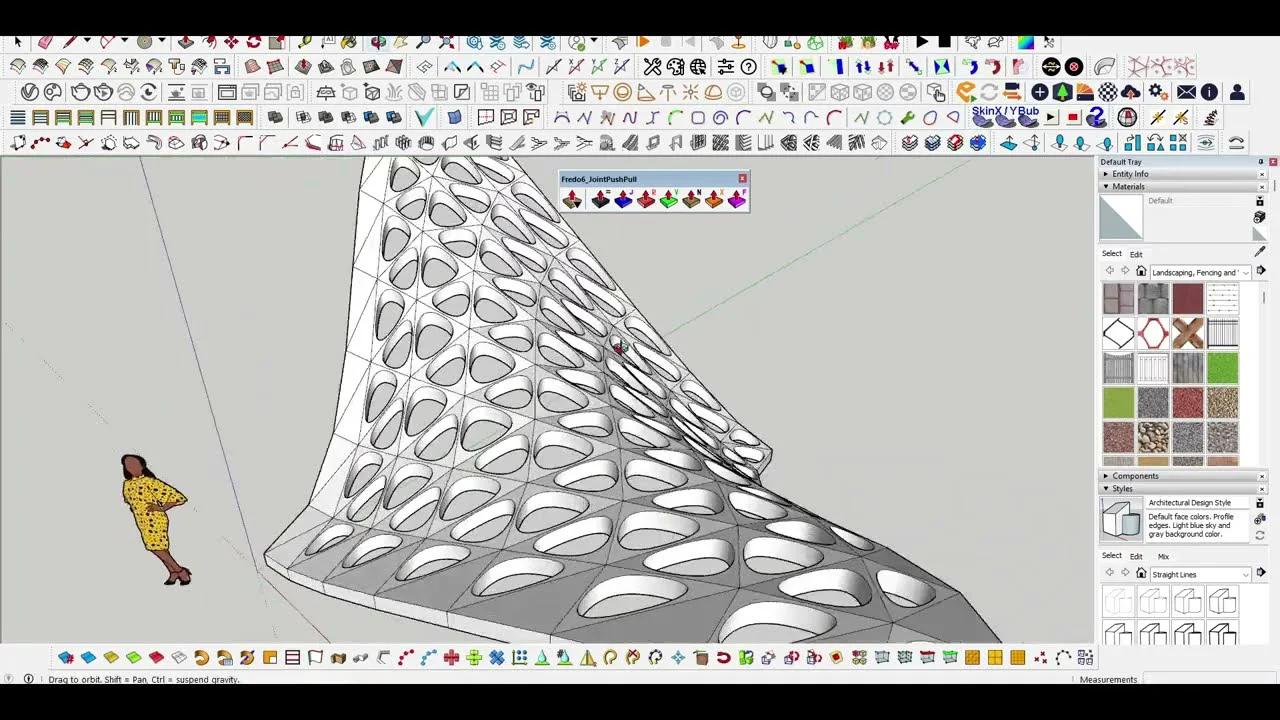This screenshot has width=1280, height=720.
Task: Expand the Components panel
Action: (x=1106, y=476)
